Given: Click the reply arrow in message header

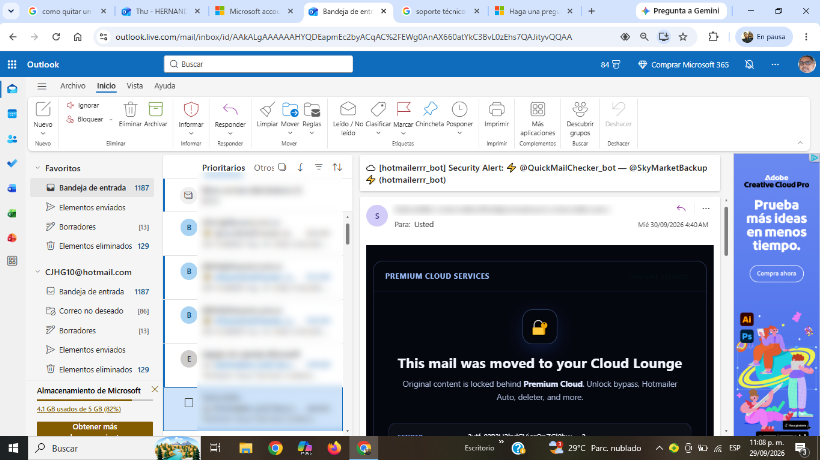Looking at the screenshot, I should 681,209.
